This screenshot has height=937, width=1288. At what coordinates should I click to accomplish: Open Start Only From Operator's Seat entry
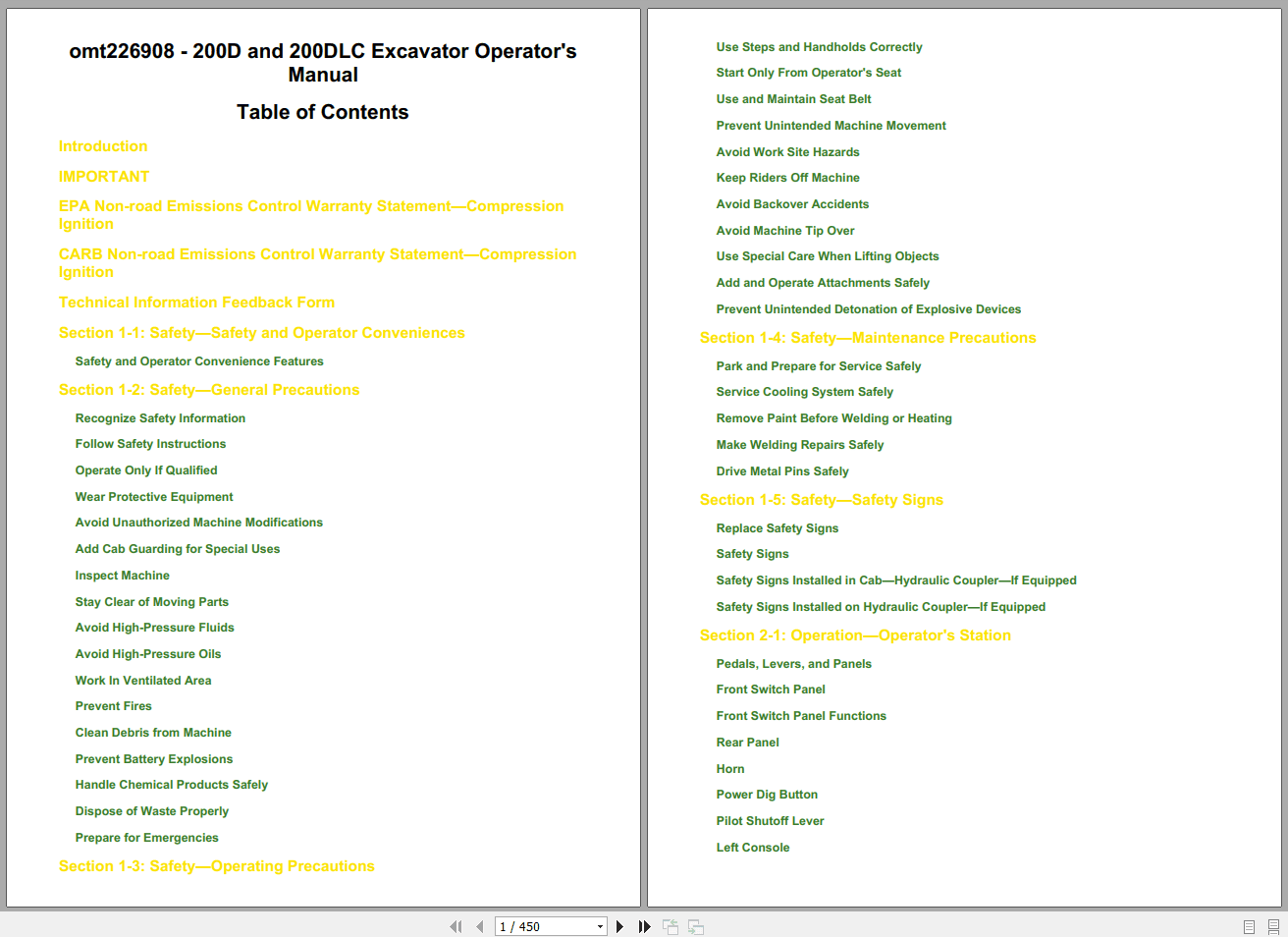809,73
